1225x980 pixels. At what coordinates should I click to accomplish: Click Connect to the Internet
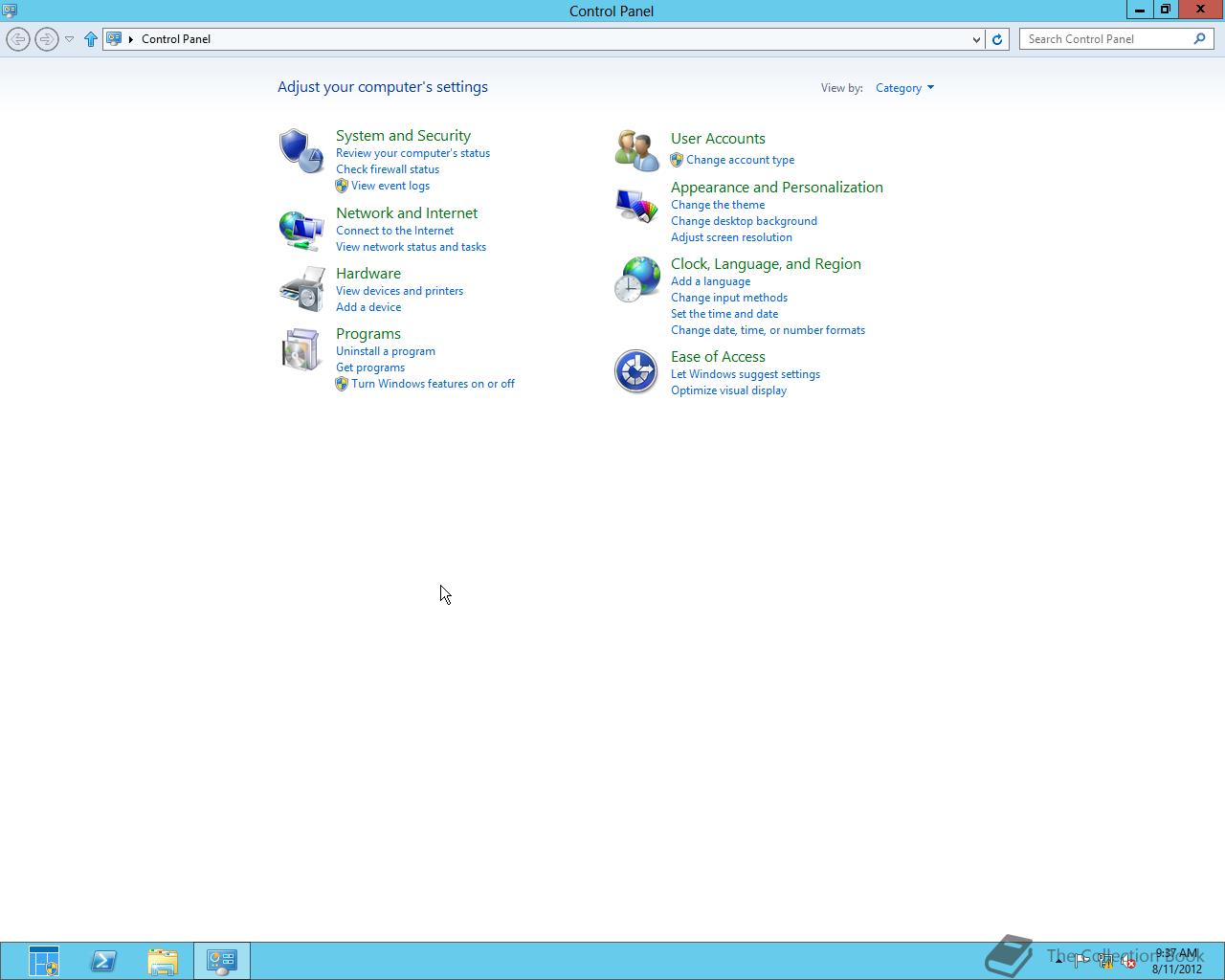click(394, 231)
